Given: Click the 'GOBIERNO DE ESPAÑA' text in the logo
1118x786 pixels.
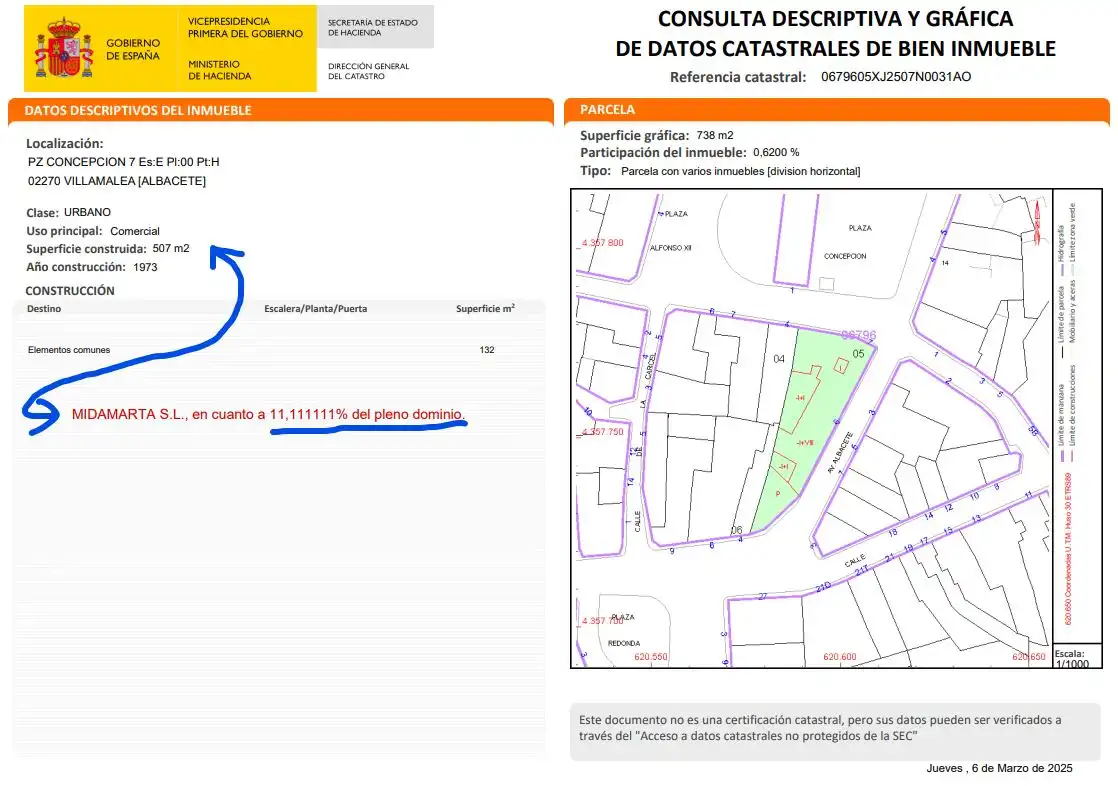Looking at the screenshot, I should click(x=133, y=49).
